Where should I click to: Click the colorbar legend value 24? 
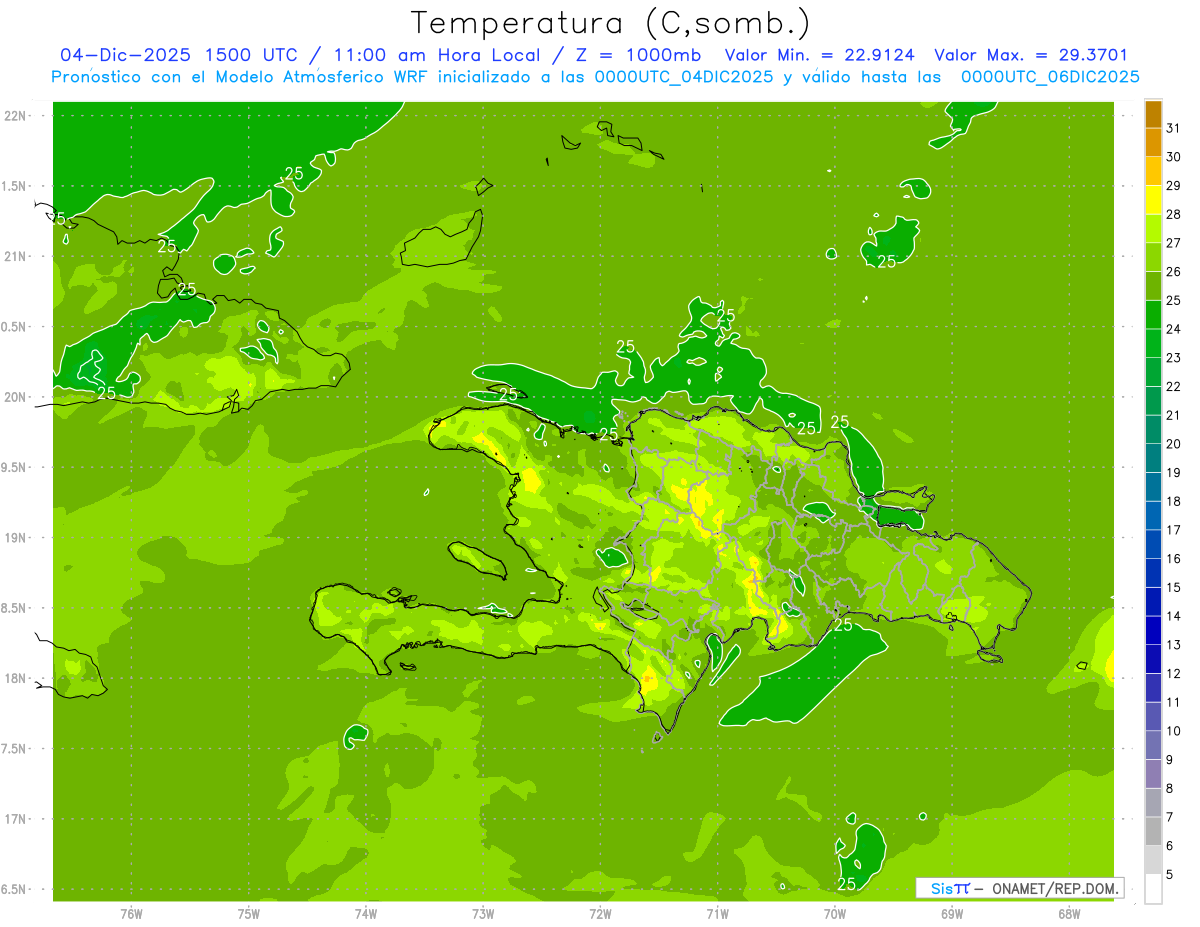click(1174, 329)
